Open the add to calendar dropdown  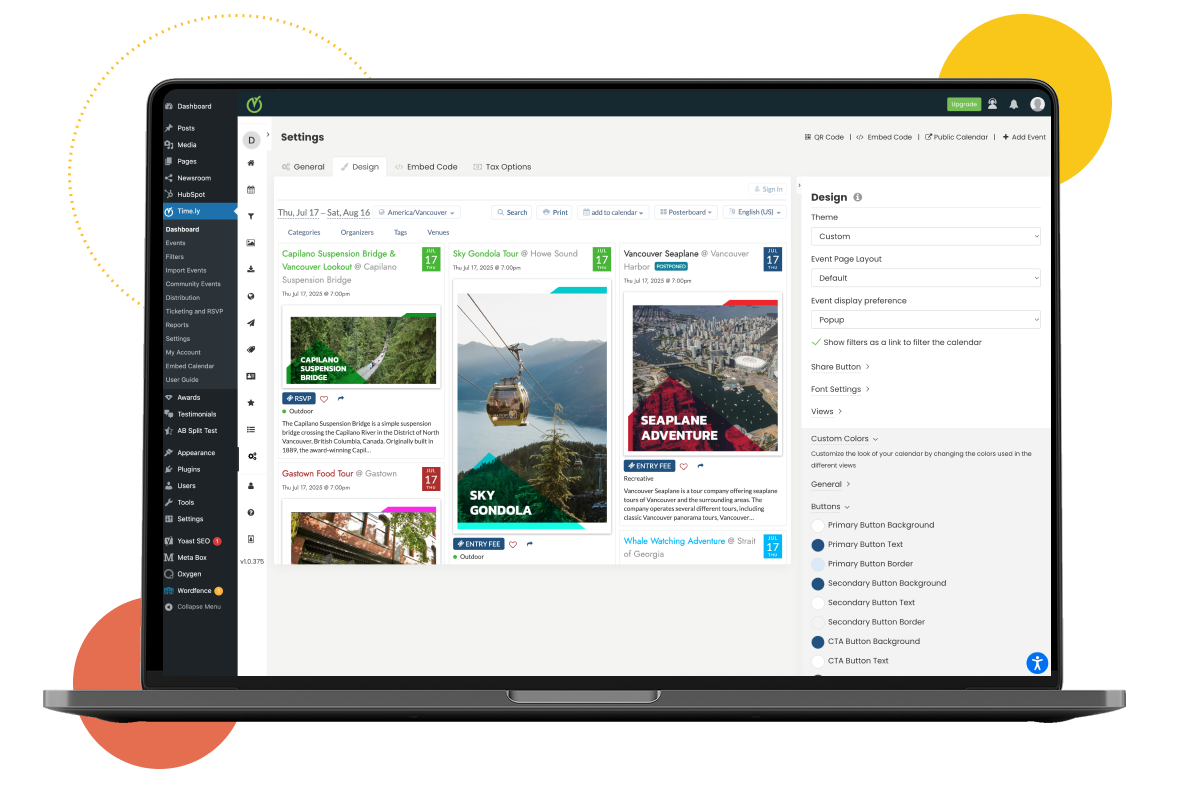pyautogui.click(x=613, y=212)
